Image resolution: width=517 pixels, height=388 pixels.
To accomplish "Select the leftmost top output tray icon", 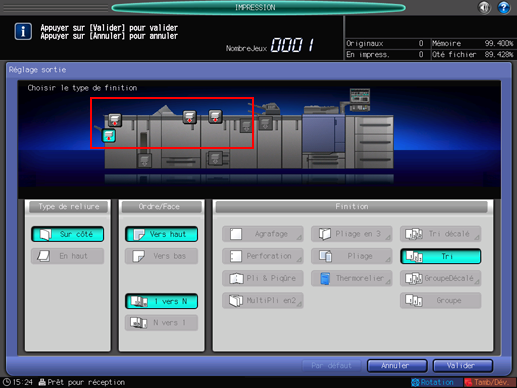I will tap(115, 120).
